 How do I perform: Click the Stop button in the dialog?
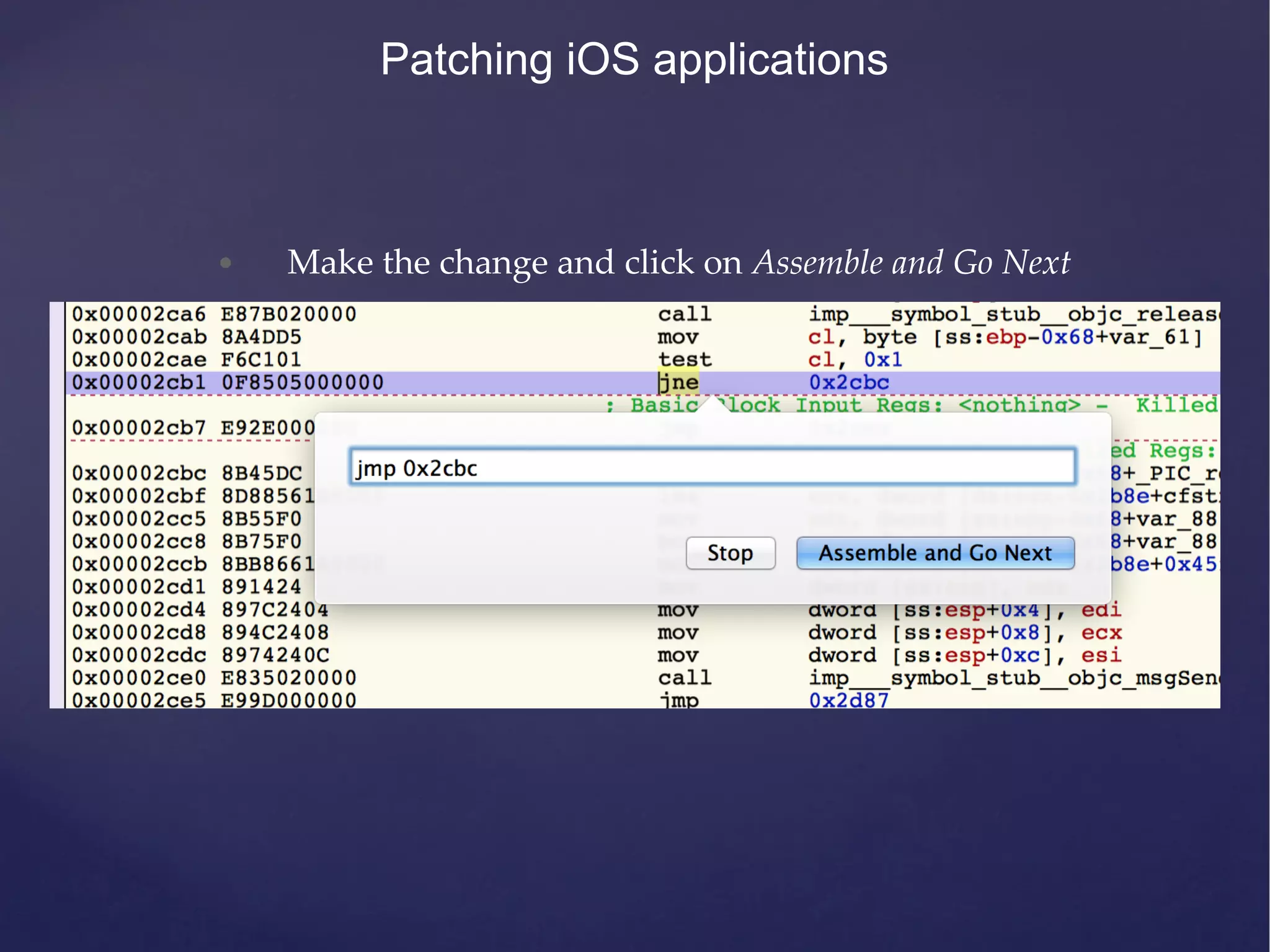pos(730,553)
